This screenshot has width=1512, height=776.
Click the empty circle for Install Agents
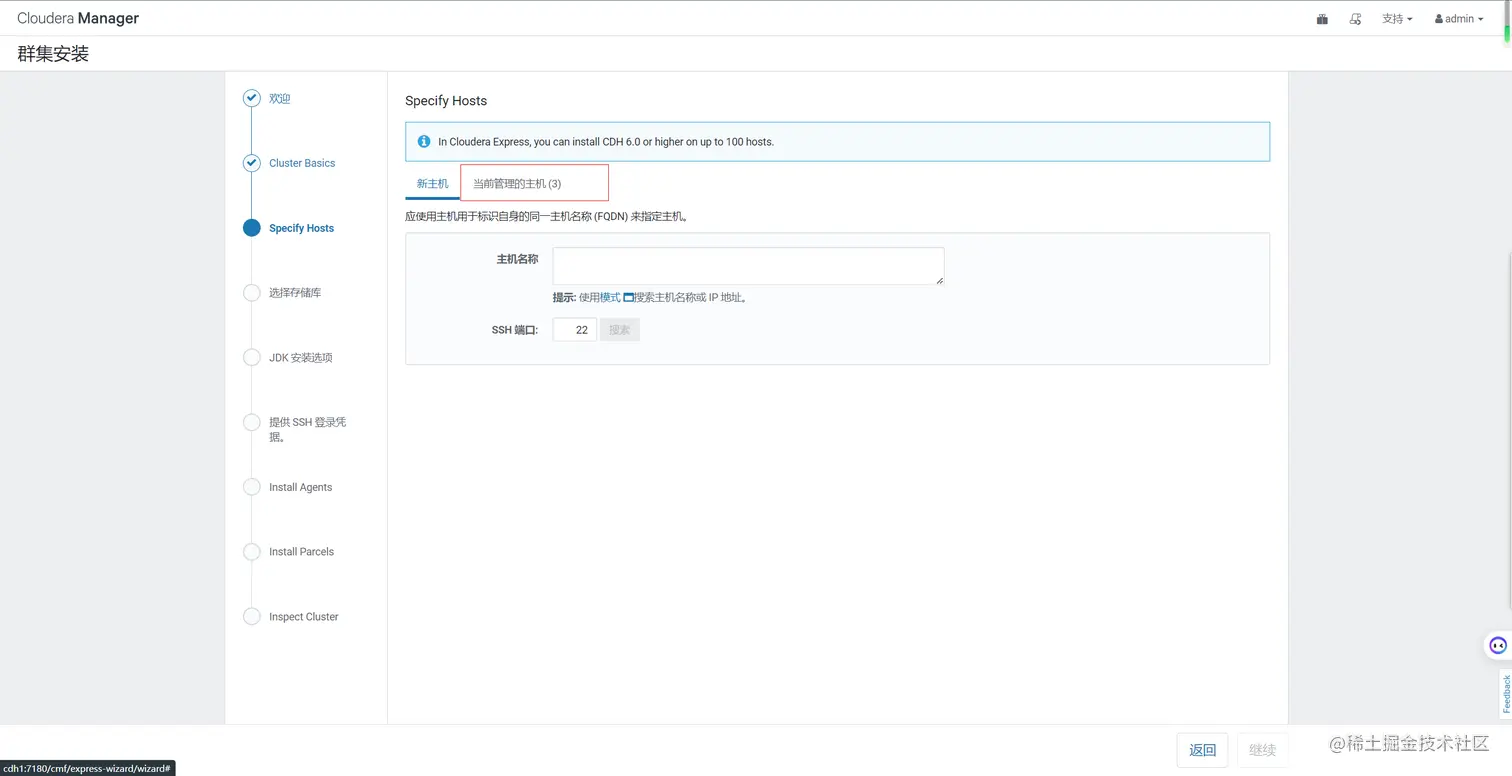point(252,487)
